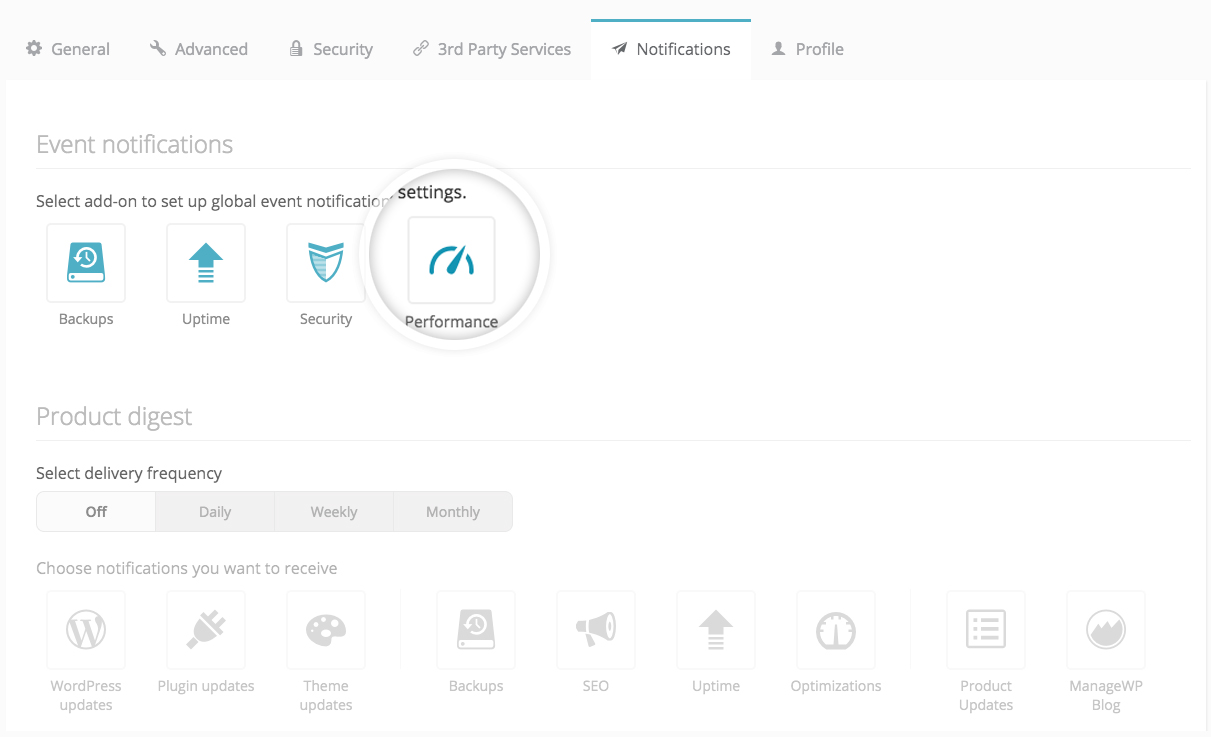This screenshot has height=737, width=1211.
Task: Open the 3rd Party Services tab
Action: 492,49
